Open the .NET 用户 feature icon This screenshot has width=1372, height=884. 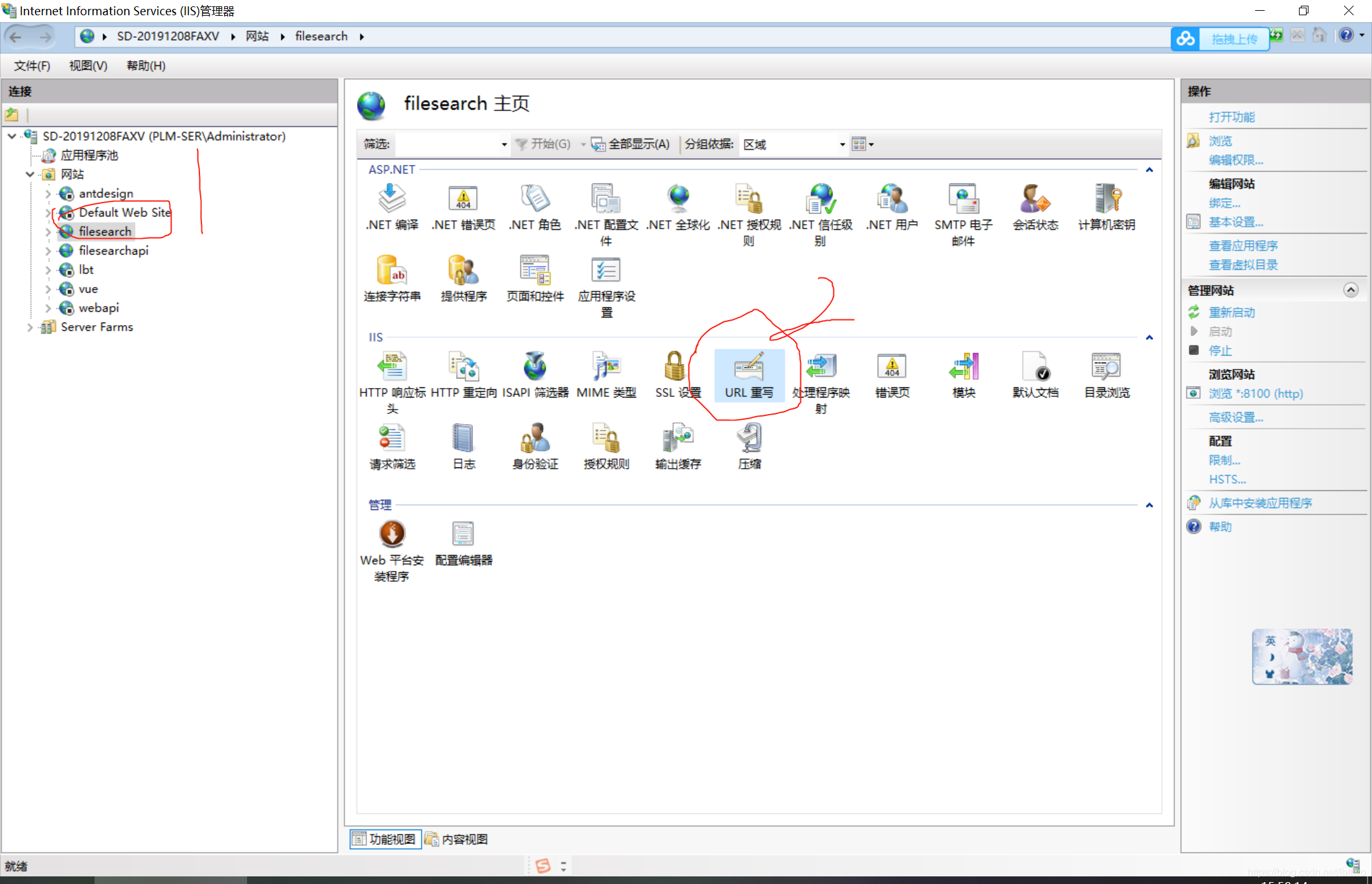pos(892,207)
